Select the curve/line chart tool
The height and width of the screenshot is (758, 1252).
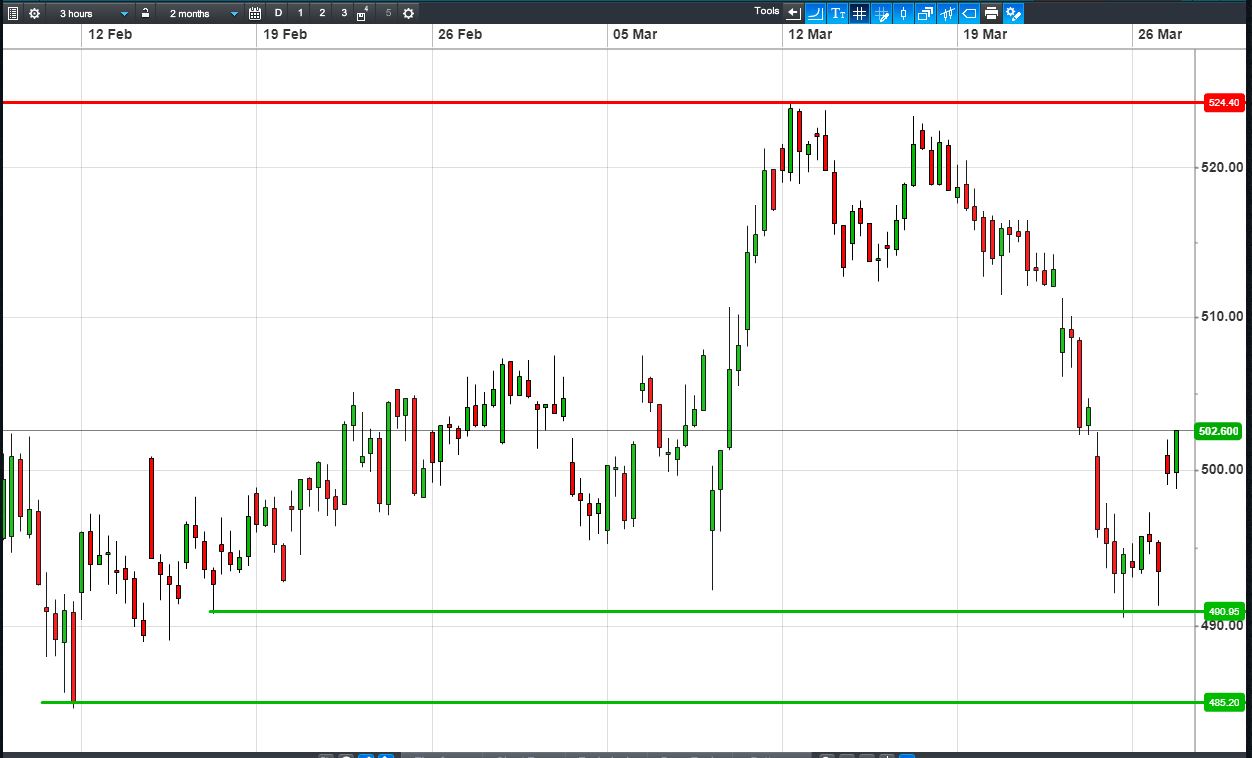pyautogui.click(x=815, y=13)
